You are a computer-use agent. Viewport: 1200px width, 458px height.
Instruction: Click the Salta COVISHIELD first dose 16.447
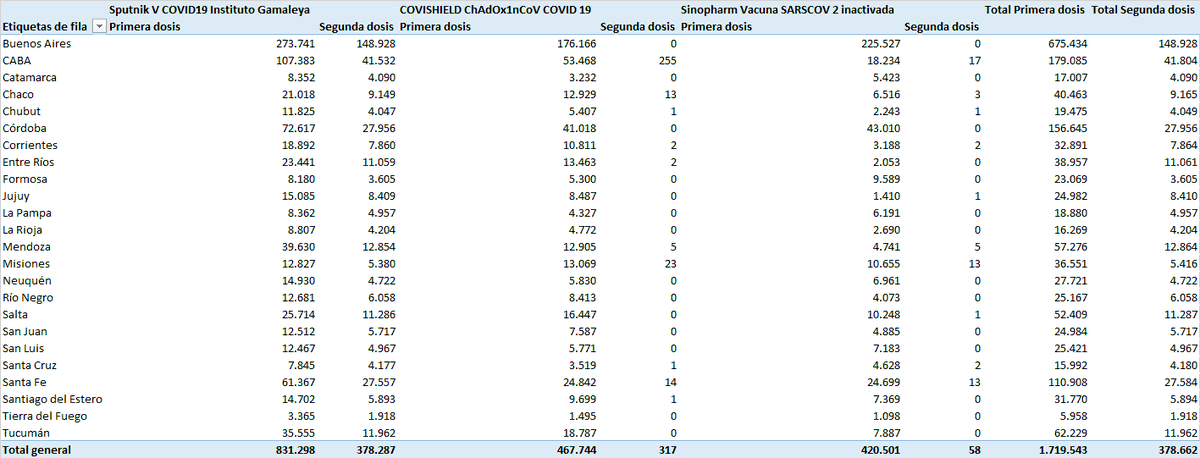tap(578, 314)
